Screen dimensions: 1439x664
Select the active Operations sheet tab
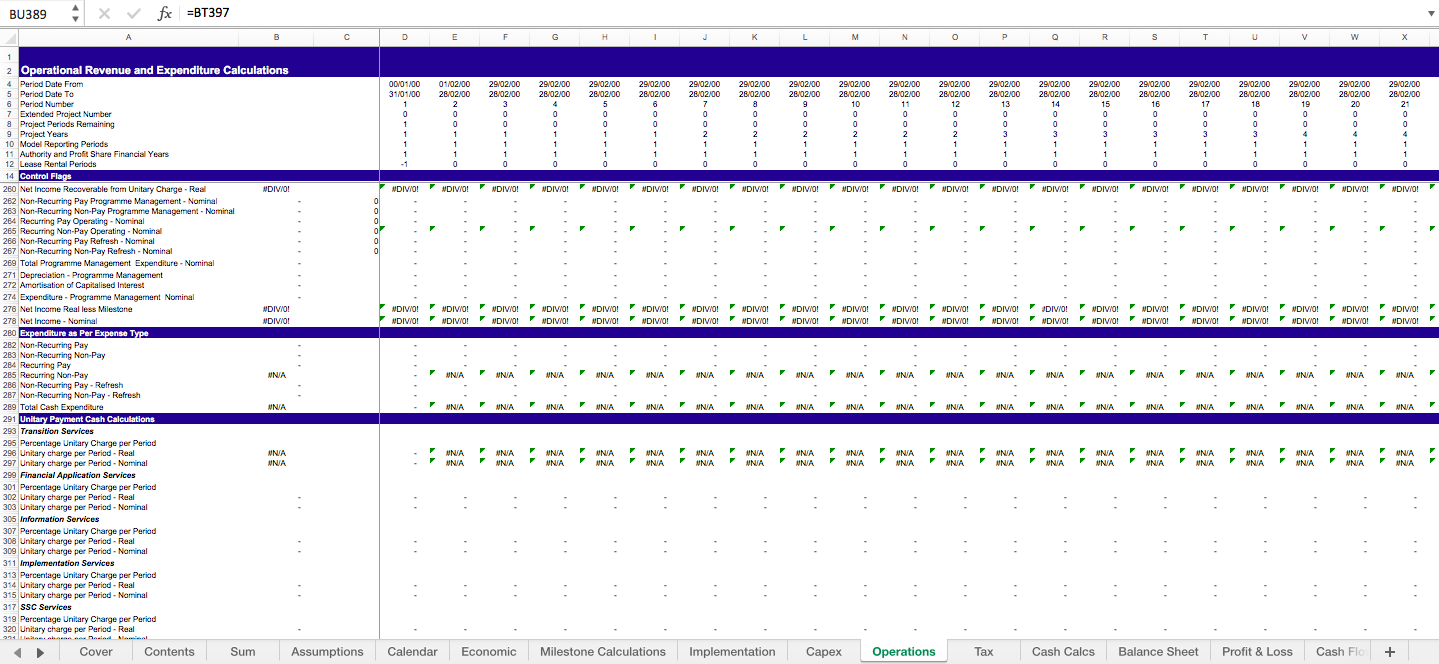[904, 651]
